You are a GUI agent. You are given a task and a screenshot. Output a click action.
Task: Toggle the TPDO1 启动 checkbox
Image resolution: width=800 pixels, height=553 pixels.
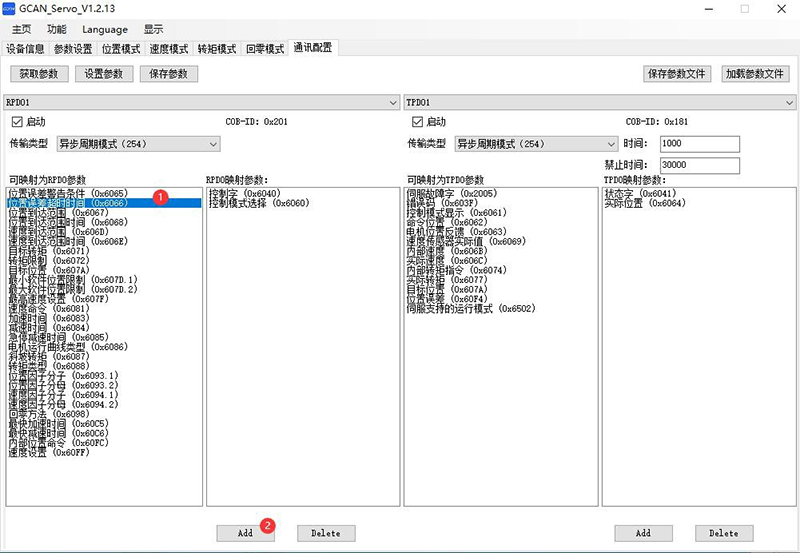click(x=418, y=122)
